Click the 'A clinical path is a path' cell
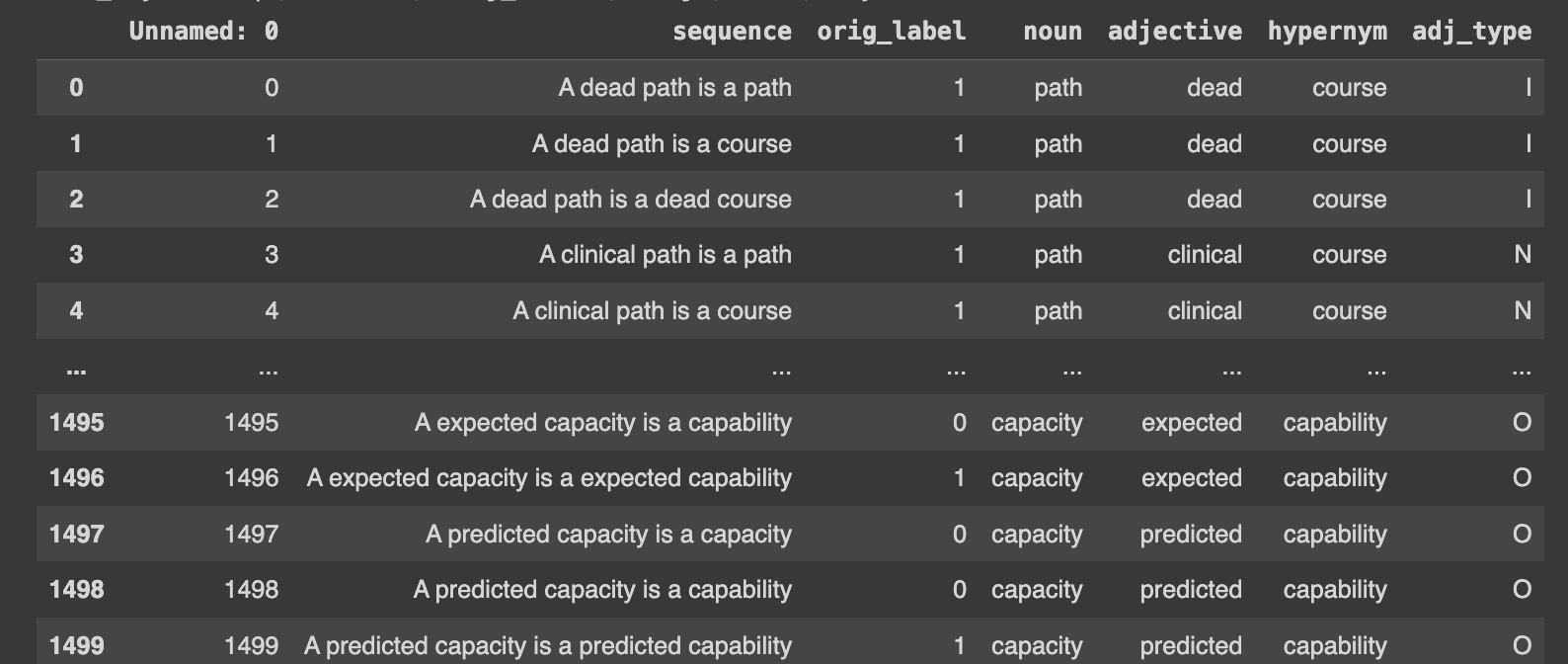The height and width of the screenshot is (664, 1568). click(x=665, y=255)
